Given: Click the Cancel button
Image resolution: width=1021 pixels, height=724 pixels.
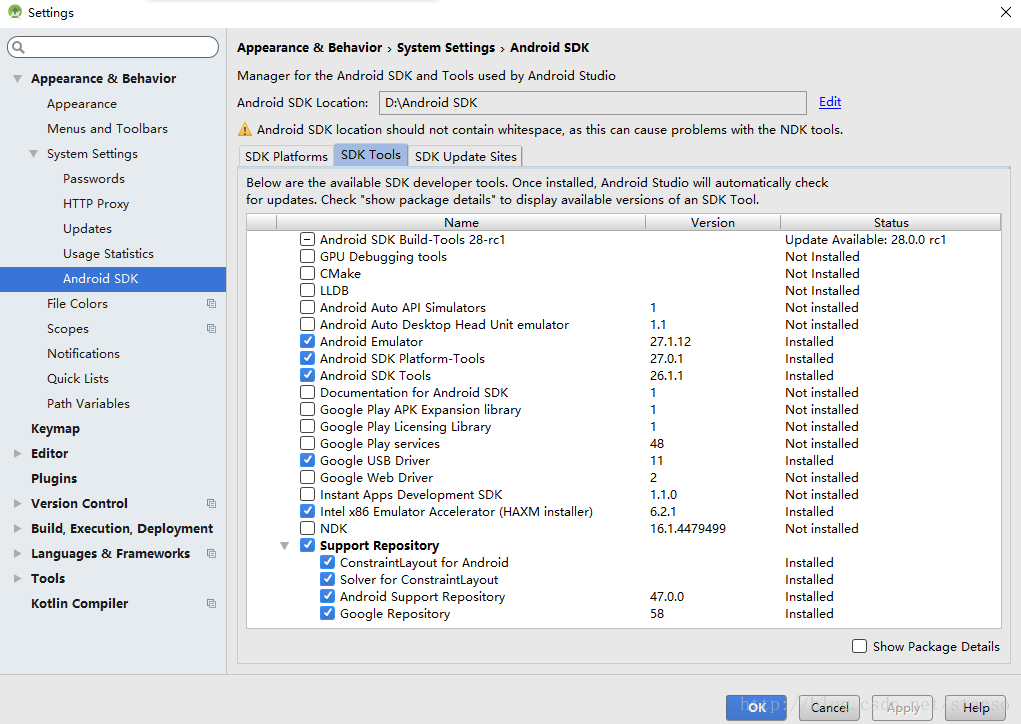Looking at the screenshot, I should [830, 708].
